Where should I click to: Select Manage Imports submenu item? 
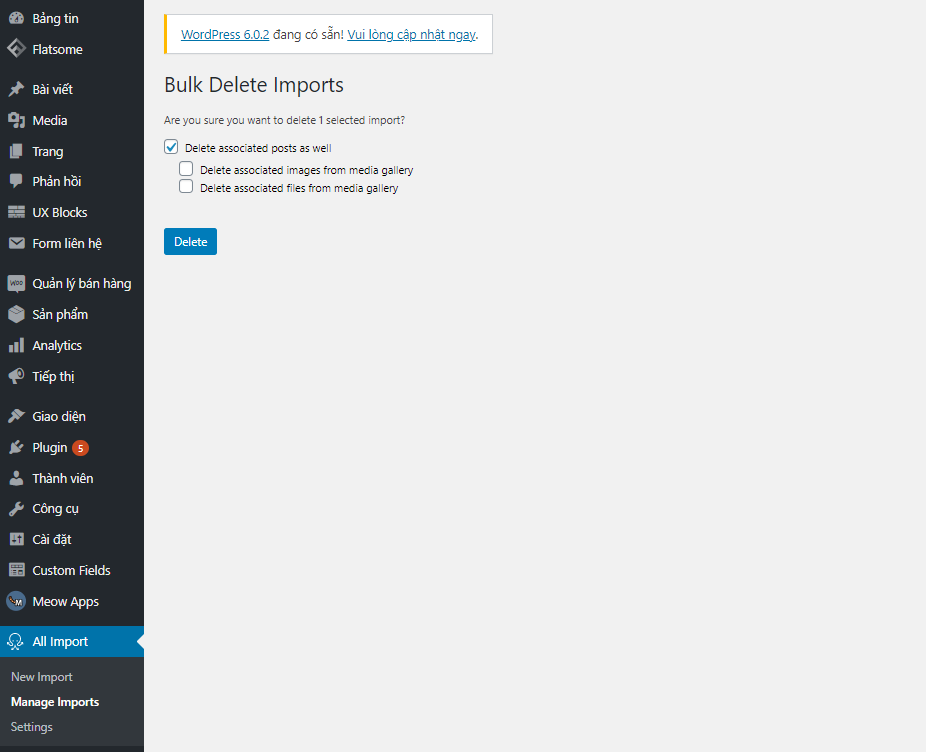55,702
